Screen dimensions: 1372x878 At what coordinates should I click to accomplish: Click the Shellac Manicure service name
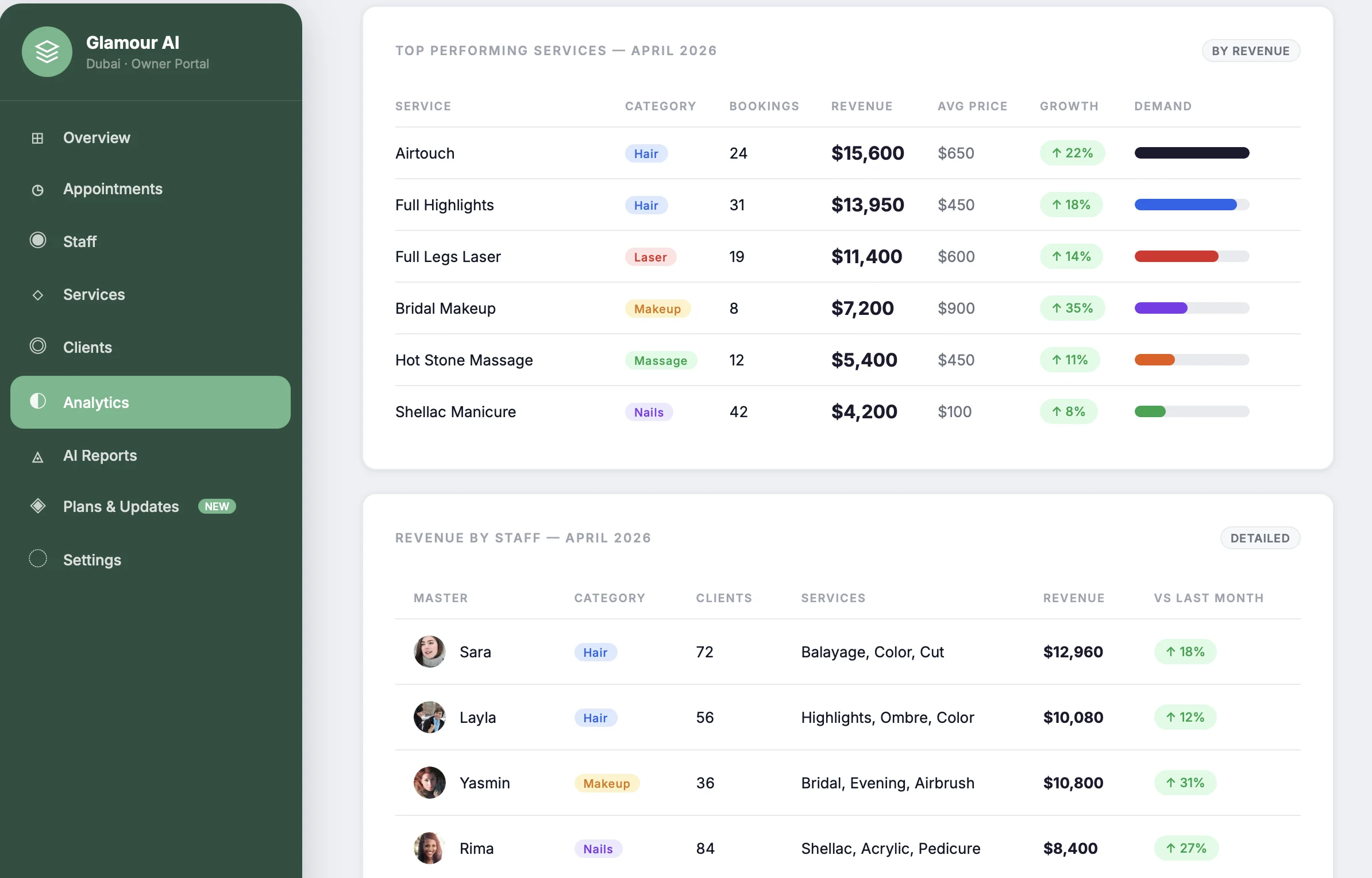[x=456, y=411]
